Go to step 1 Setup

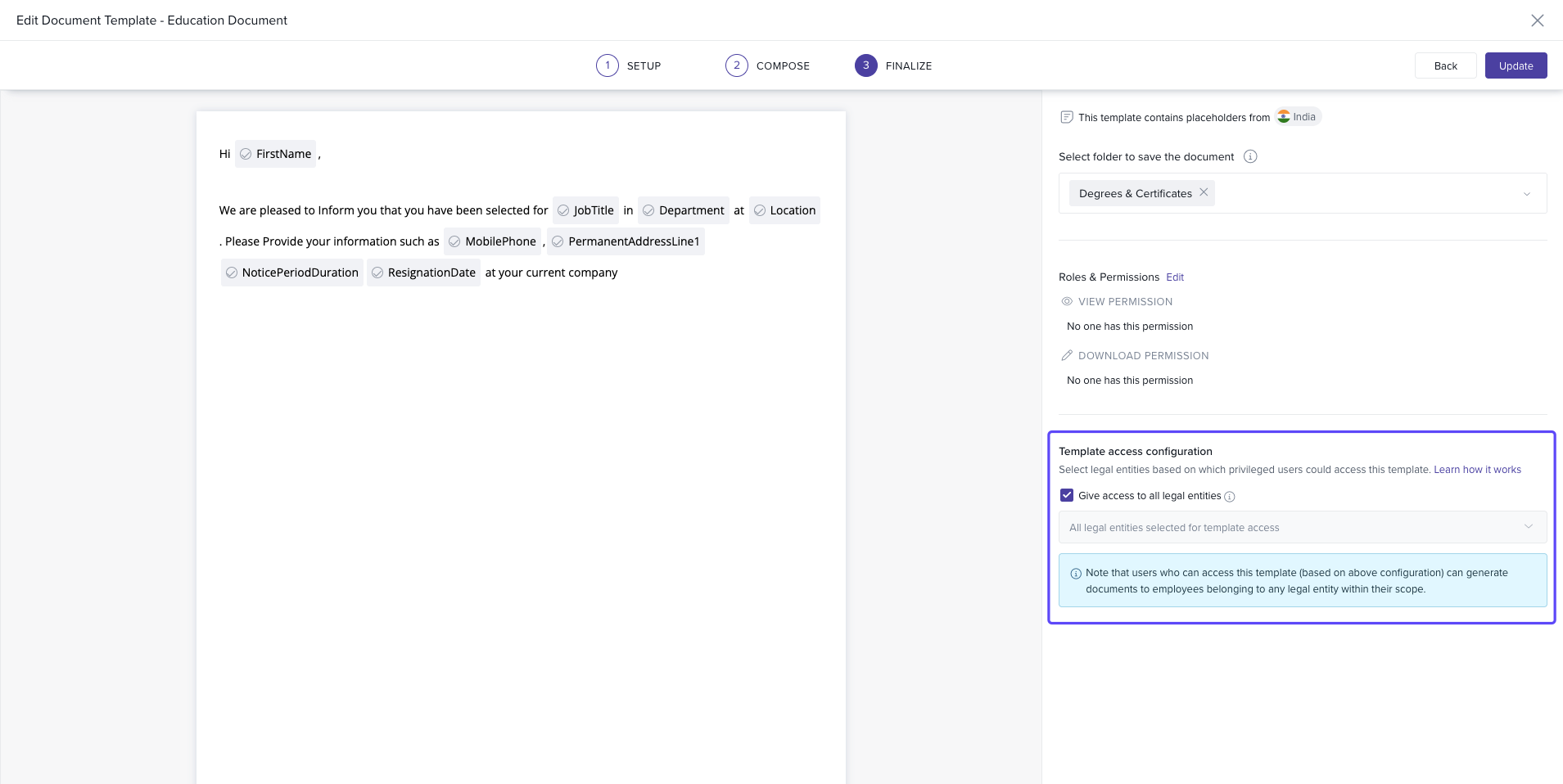pos(628,65)
